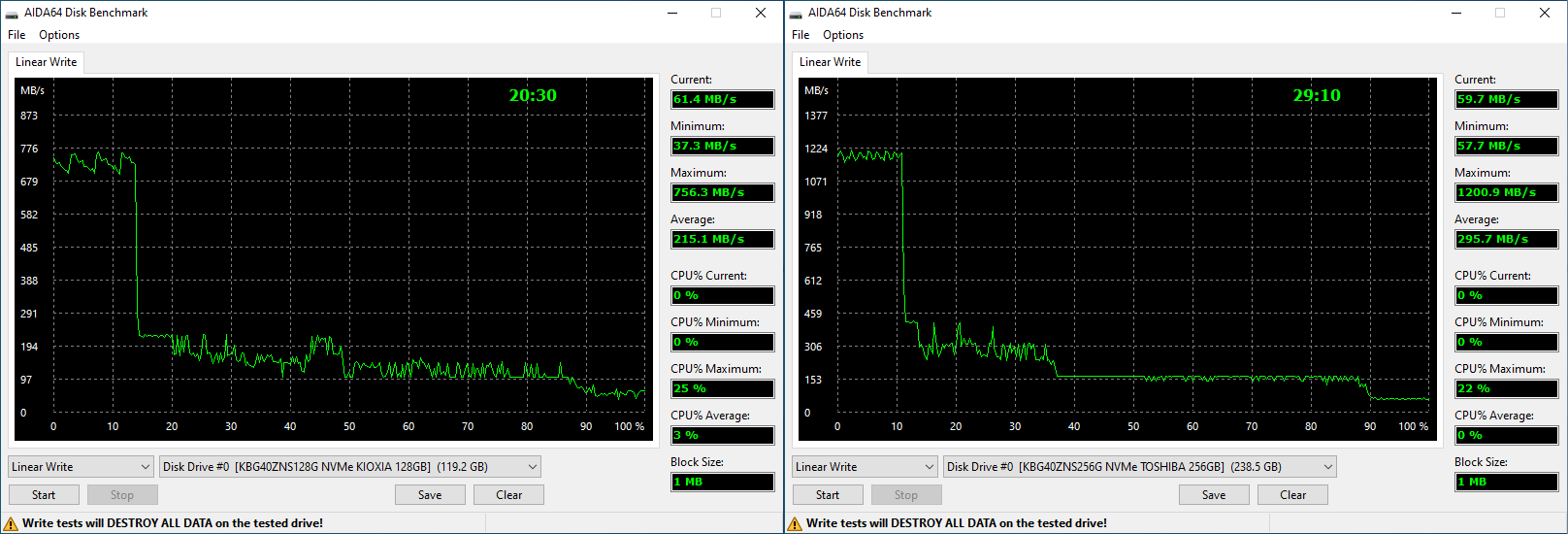Click Start button in right TOSHIBA window
Image resolution: width=1568 pixels, height=534 pixels.
pos(828,495)
